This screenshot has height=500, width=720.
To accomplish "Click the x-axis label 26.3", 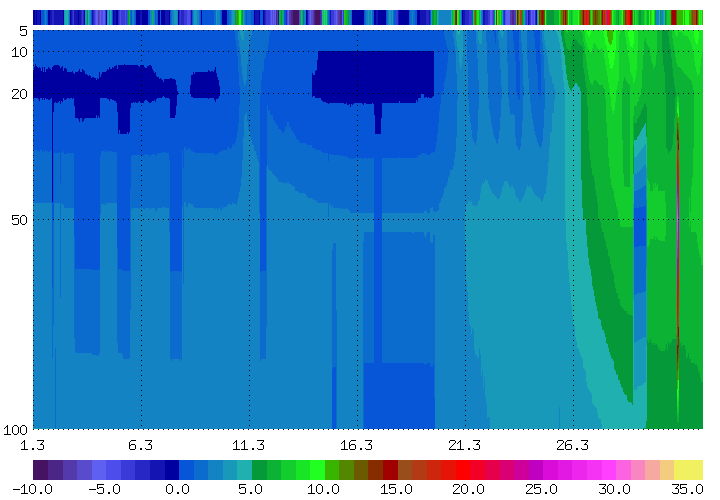I will pos(573,445).
